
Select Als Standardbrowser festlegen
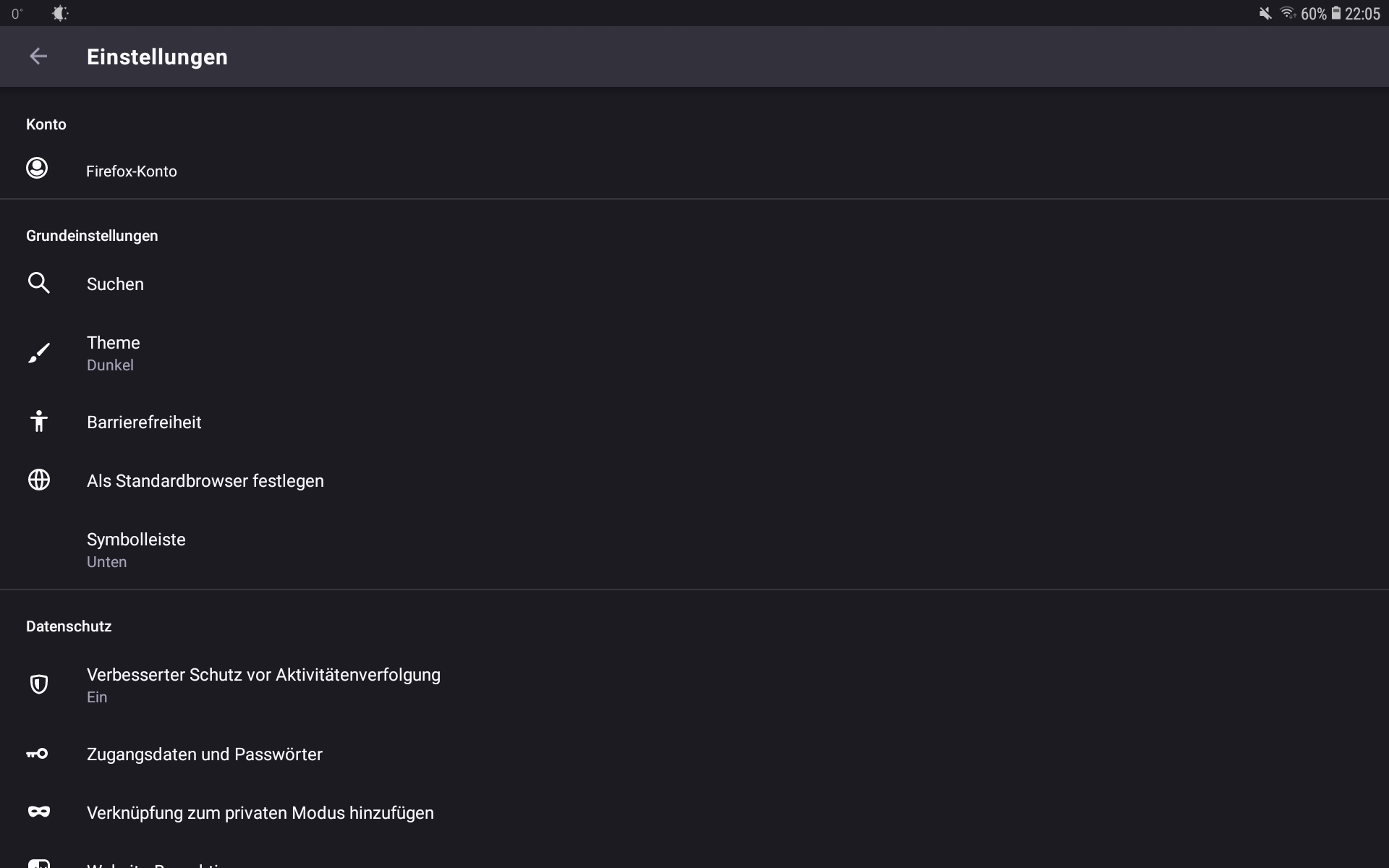click(x=205, y=481)
